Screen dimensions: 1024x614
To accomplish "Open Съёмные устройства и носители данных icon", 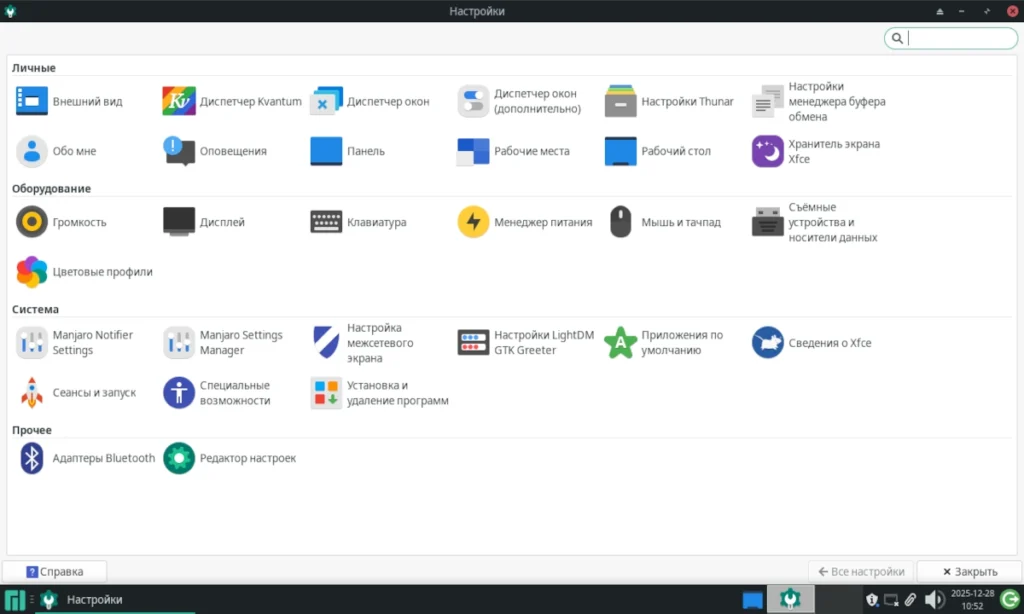I will (767, 222).
